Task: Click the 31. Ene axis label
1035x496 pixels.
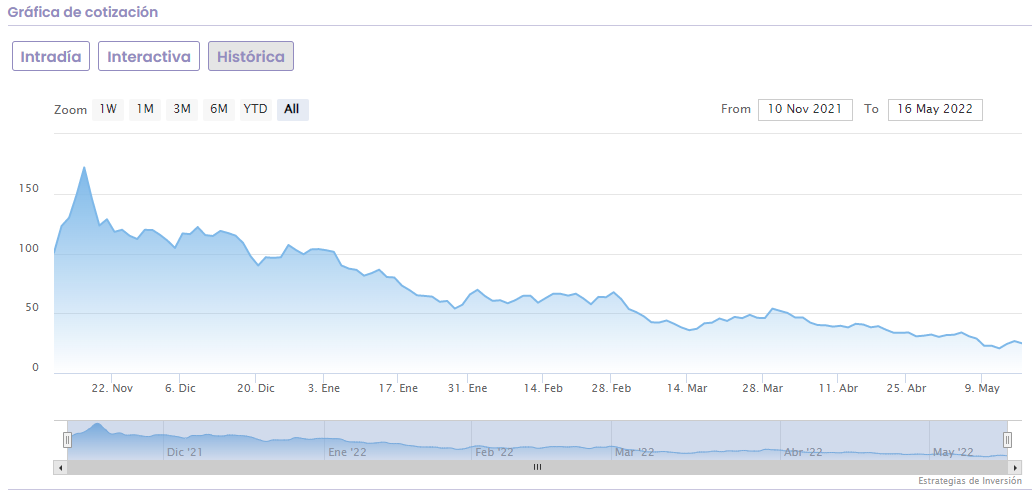Action: (x=468, y=389)
